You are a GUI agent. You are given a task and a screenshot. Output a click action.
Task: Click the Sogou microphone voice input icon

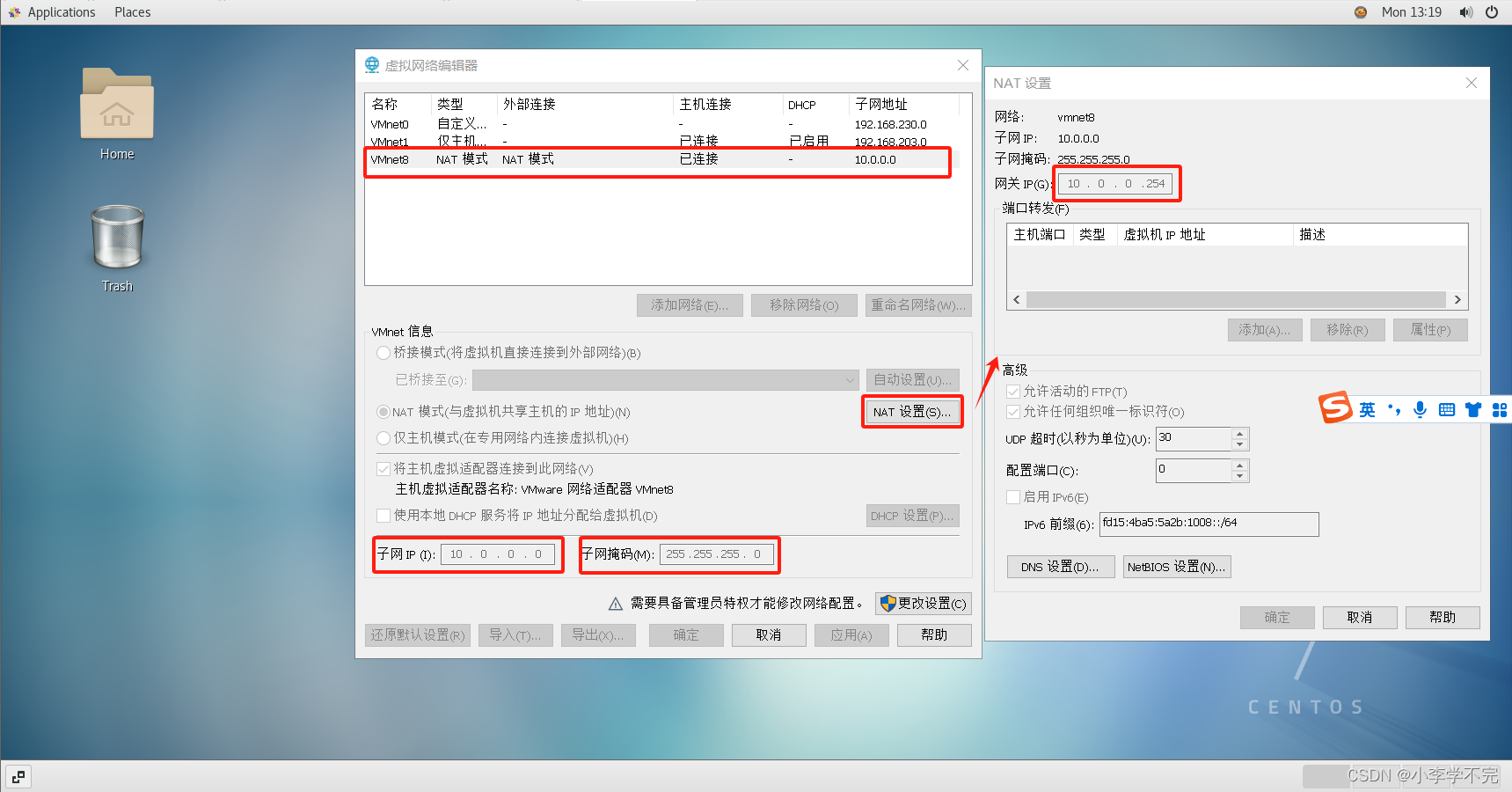coord(1420,410)
